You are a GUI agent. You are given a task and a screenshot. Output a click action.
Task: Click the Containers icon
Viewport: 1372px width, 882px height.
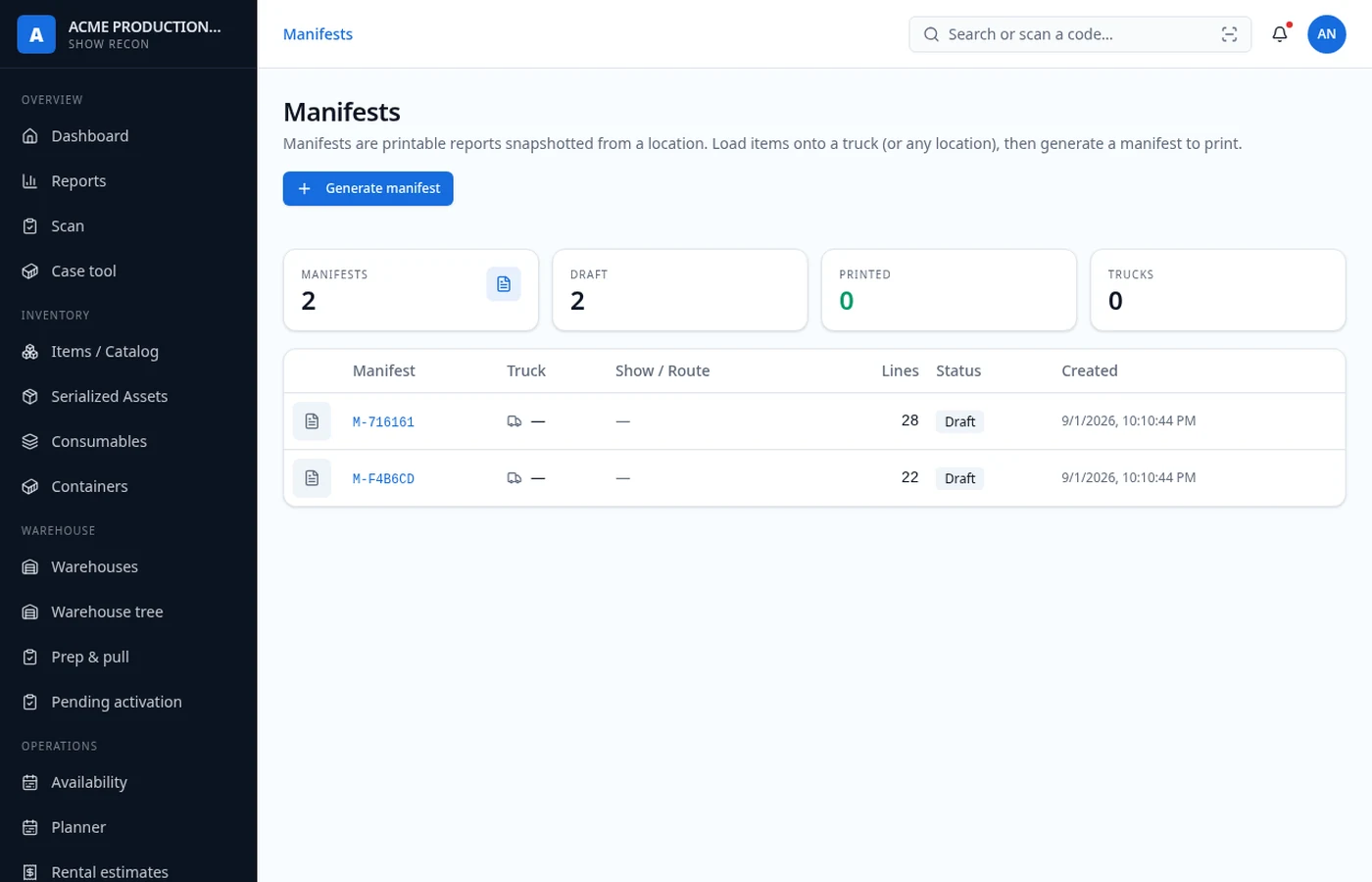coord(30,487)
